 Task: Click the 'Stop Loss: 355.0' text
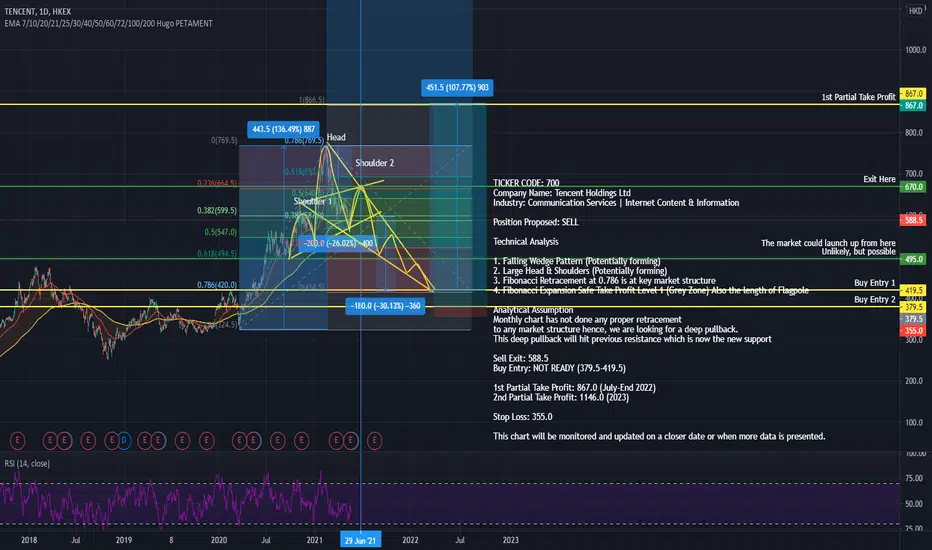(522, 417)
